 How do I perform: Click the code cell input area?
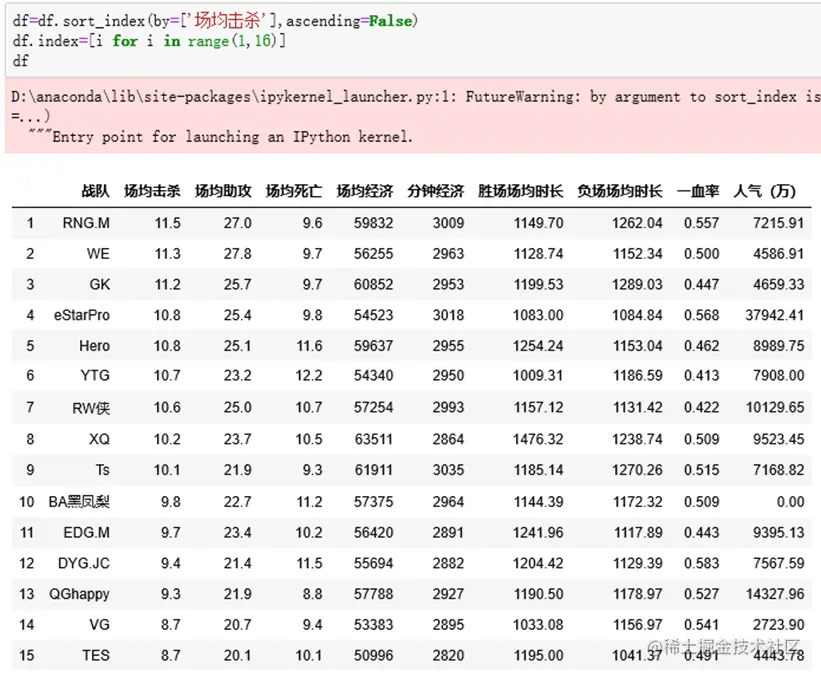[414, 41]
